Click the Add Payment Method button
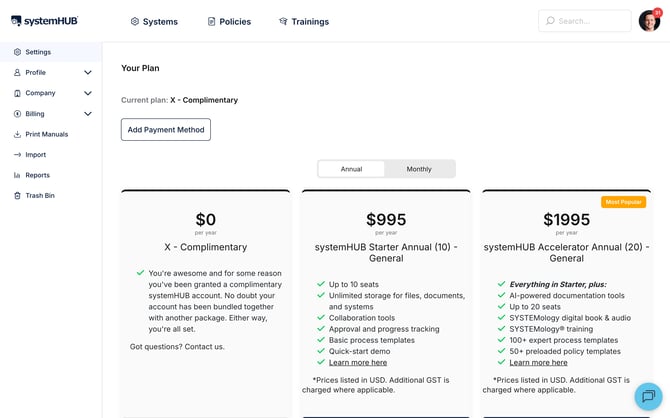Viewport: 670px width, 418px height. pyautogui.click(x=166, y=130)
